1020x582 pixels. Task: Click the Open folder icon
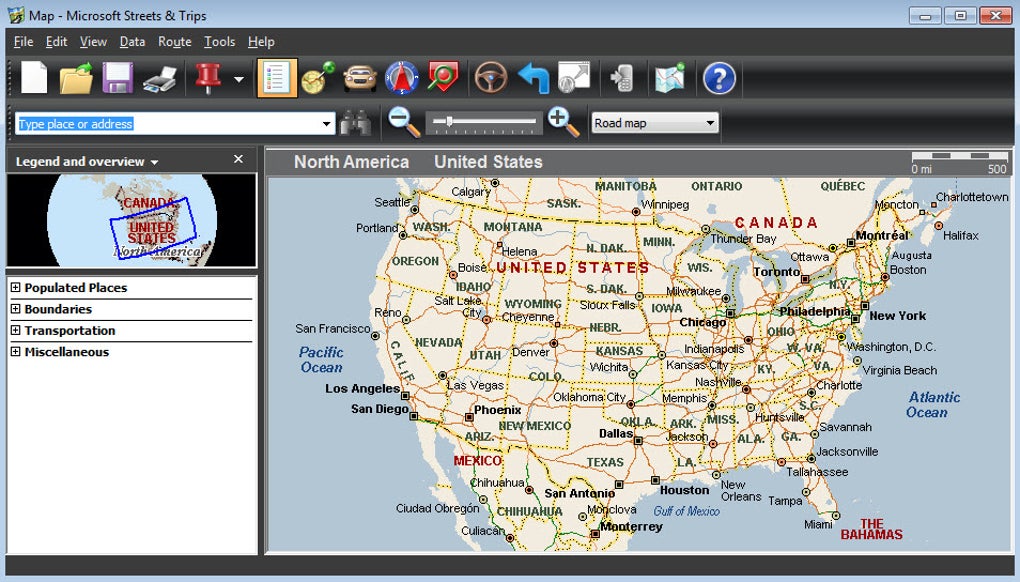coord(76,78)
